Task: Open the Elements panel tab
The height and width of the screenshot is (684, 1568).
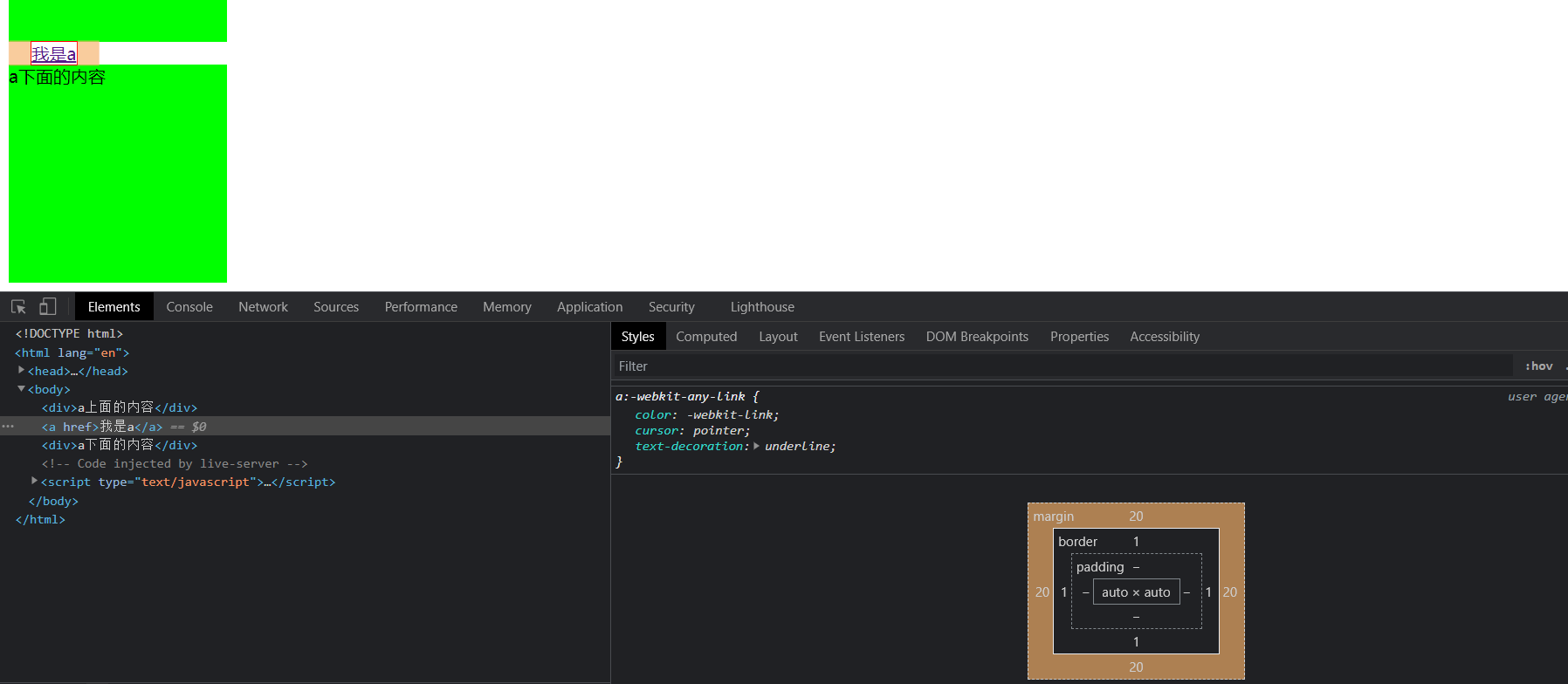Action: click(x=113, y=307)
